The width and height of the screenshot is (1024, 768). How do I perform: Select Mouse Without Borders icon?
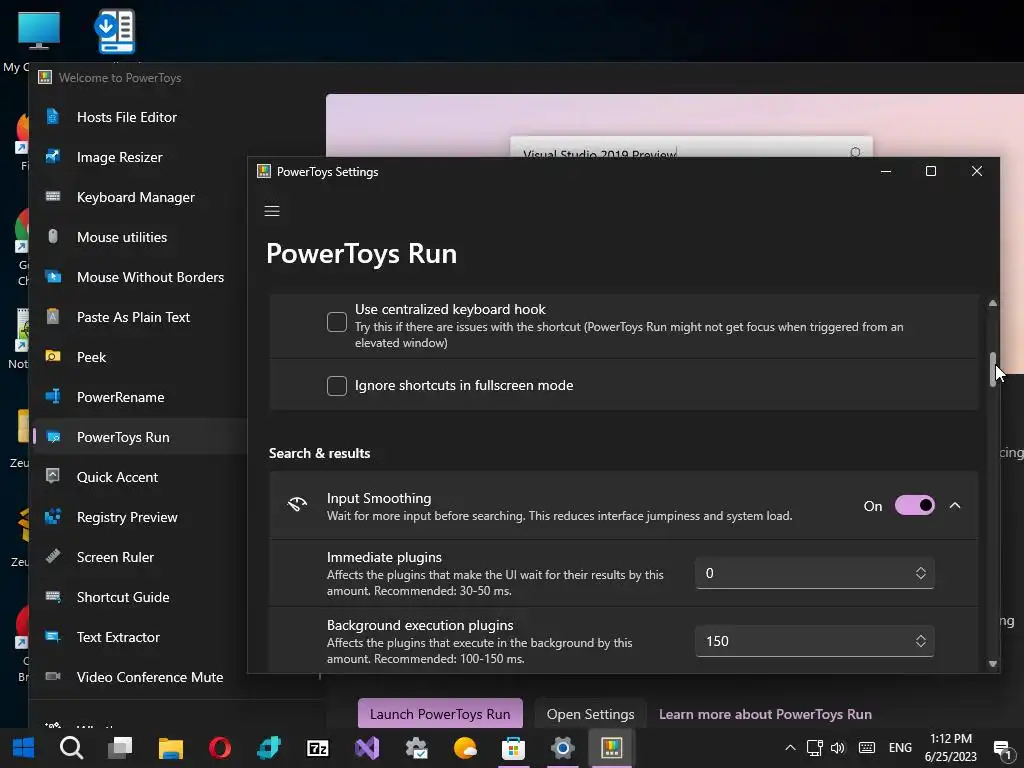tap(53, 277)
